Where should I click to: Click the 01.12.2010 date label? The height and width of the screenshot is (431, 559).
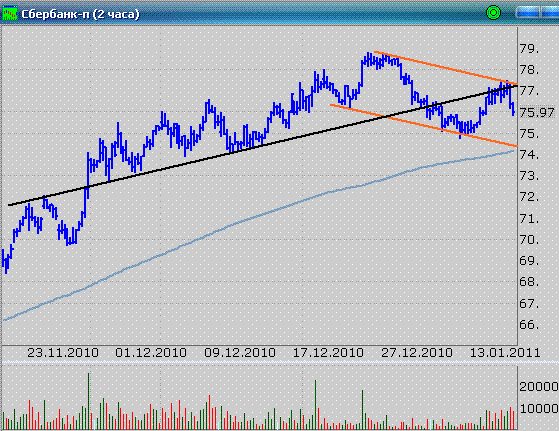coord(151,353)
